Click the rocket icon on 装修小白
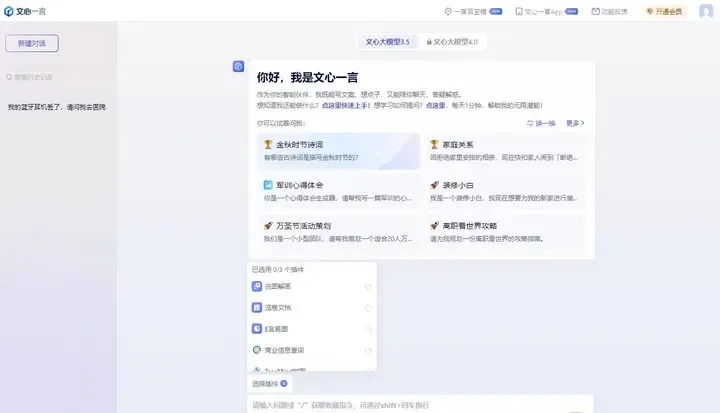Image resolution: width=720 pixels, height=413 pixels. (434, 185)
